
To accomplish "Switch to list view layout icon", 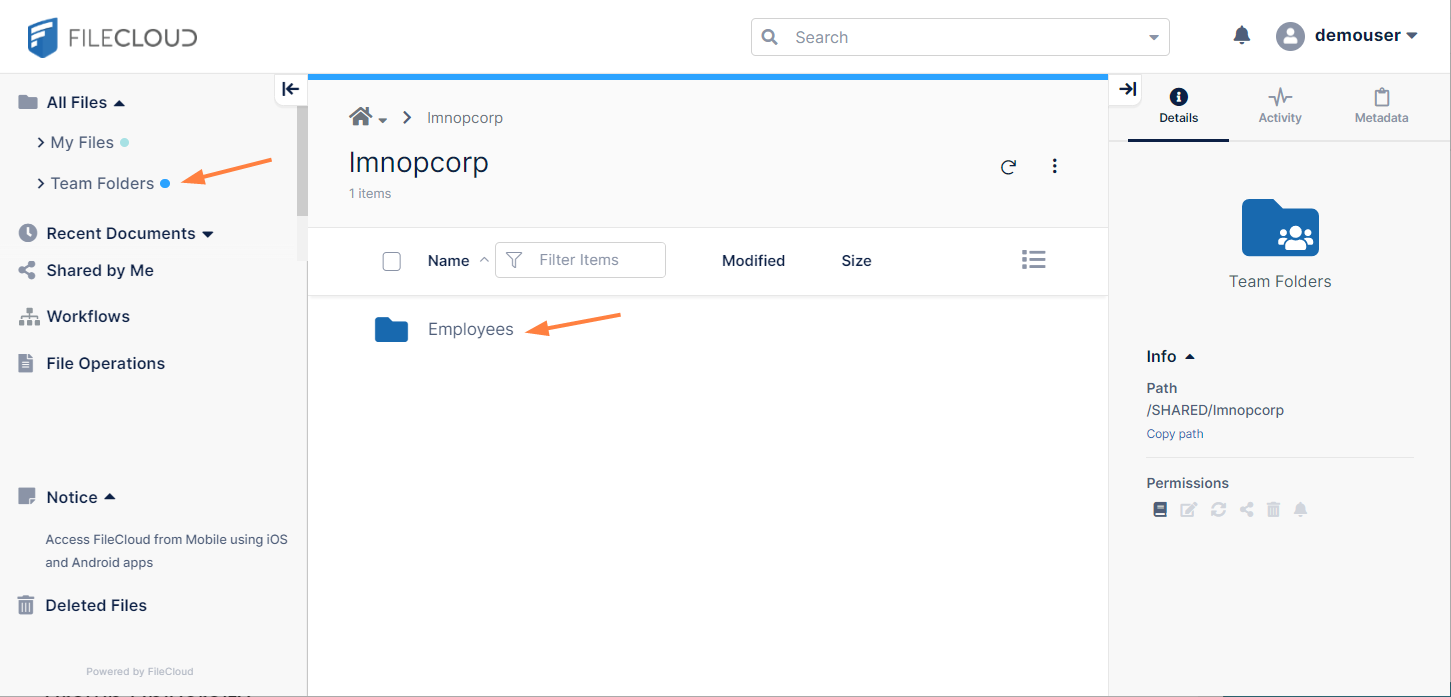I will pos(1033,260).
